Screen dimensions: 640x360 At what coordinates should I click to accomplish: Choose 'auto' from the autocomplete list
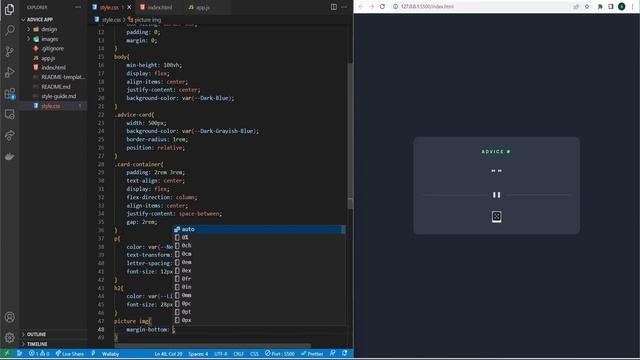click(x=259, y=229)
